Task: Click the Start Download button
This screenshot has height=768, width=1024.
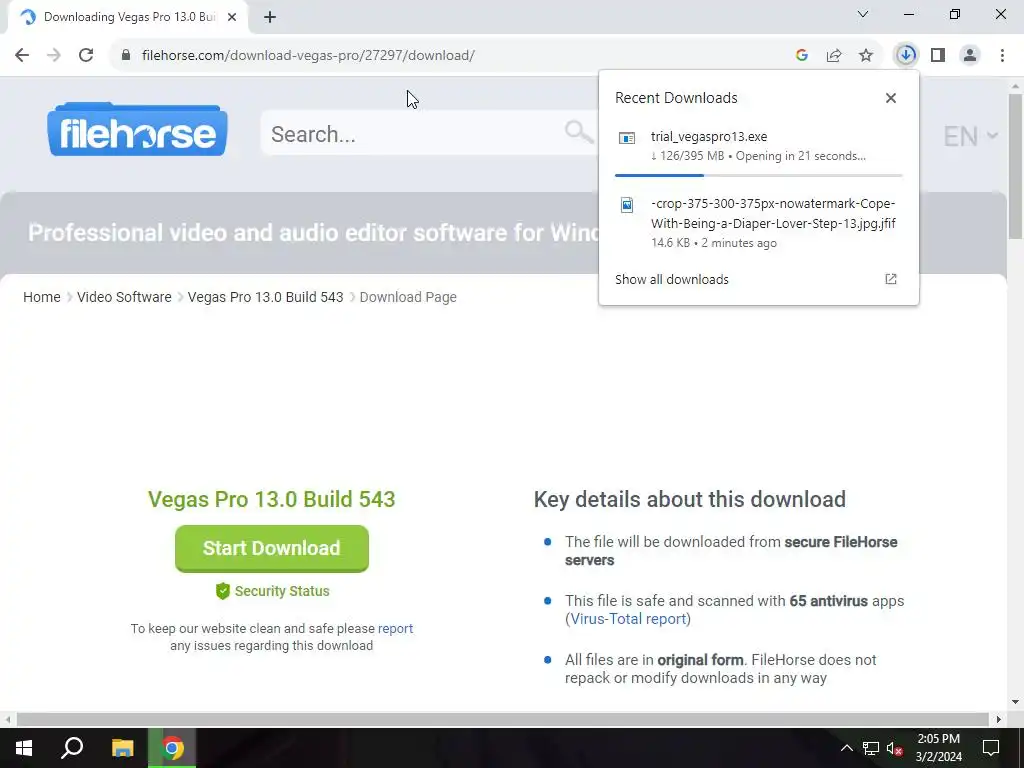Action: (x=272, y=549)
